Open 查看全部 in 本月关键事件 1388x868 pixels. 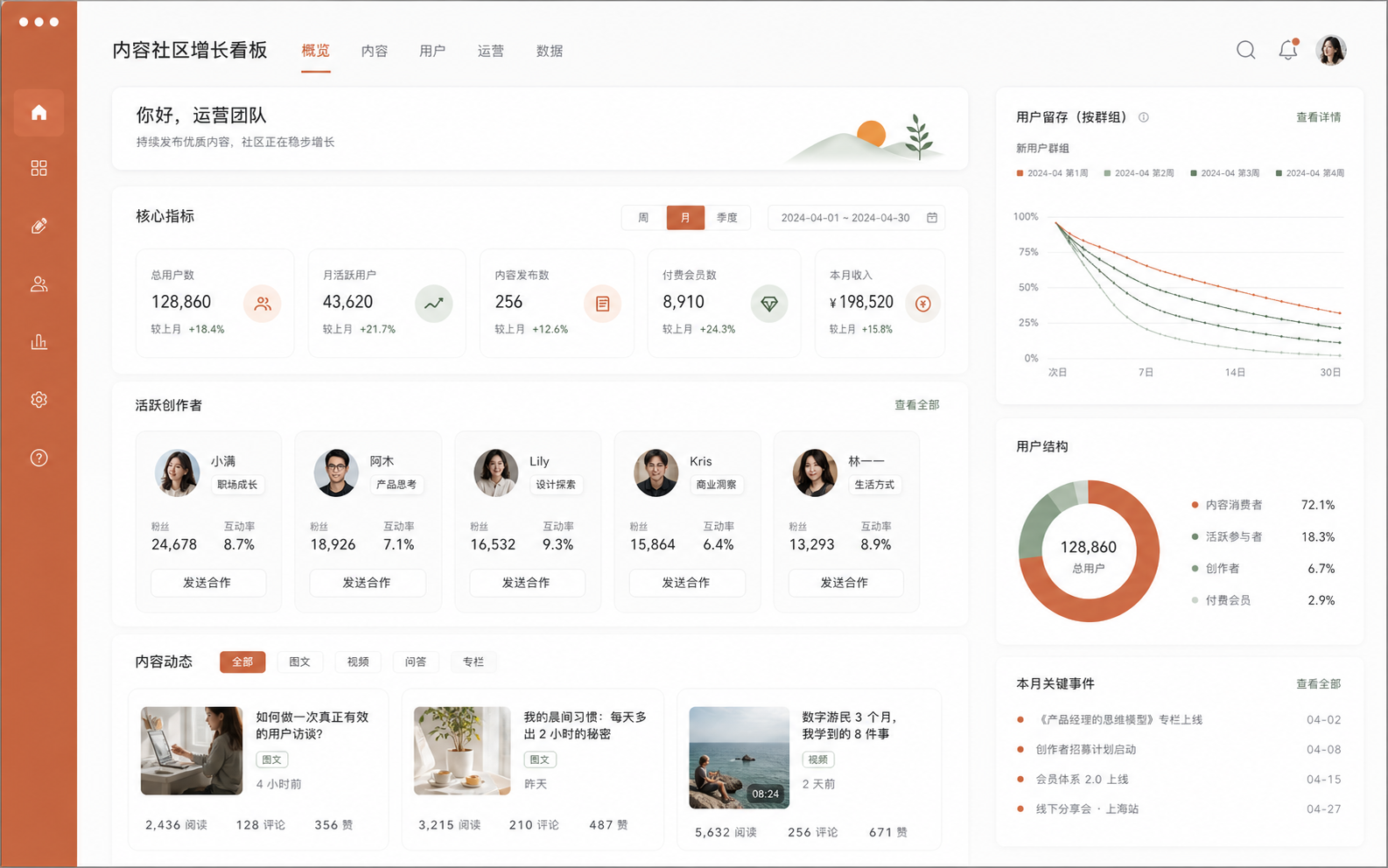[x=1319, y=684]
